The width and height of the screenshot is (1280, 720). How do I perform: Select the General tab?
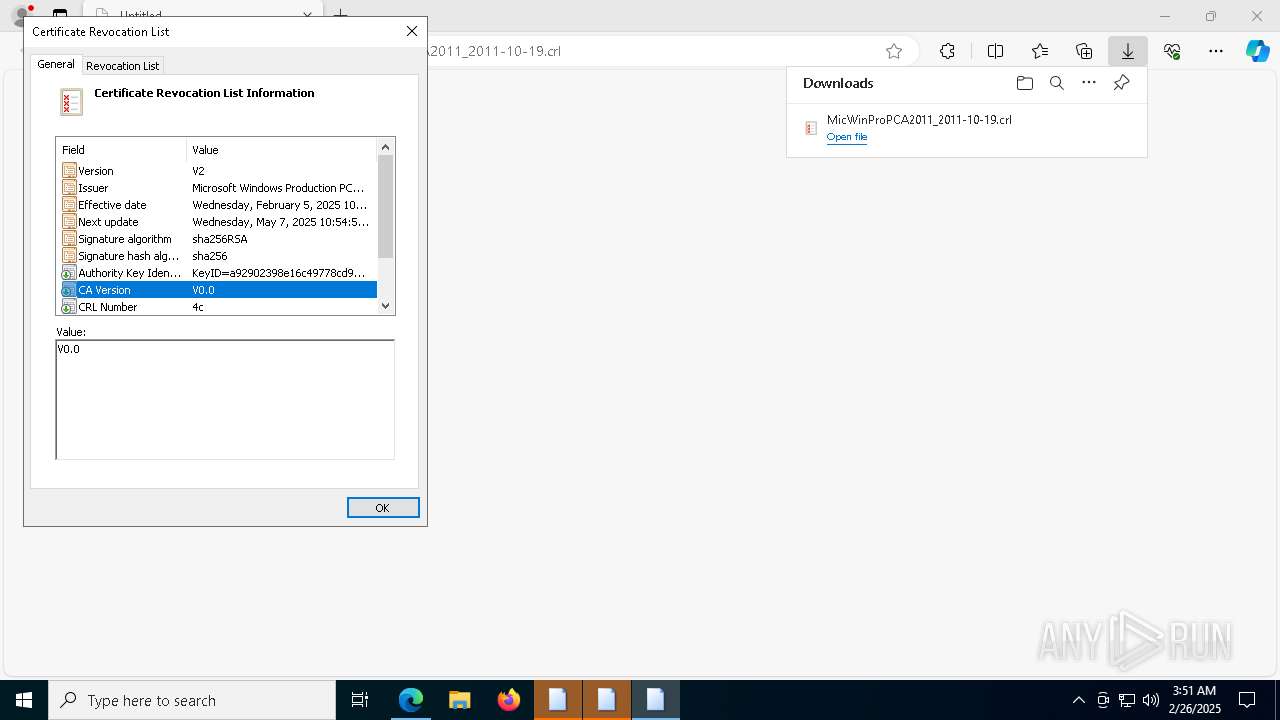56,64
